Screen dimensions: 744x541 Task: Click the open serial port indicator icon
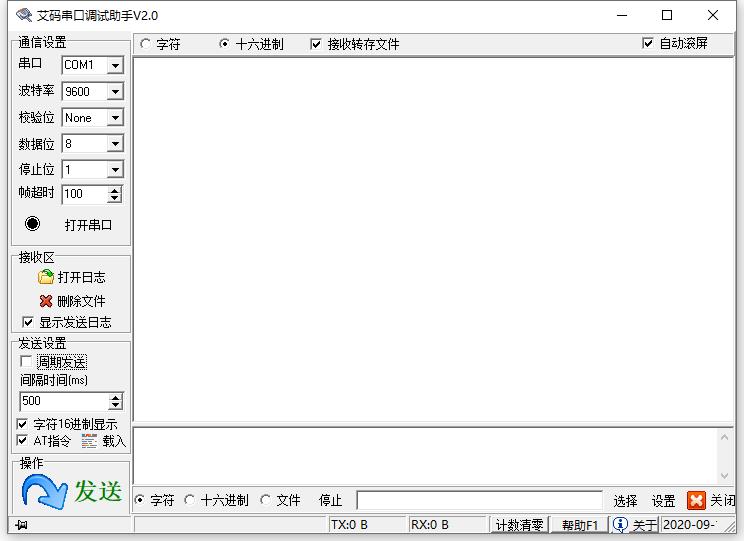tap(33, 223)
